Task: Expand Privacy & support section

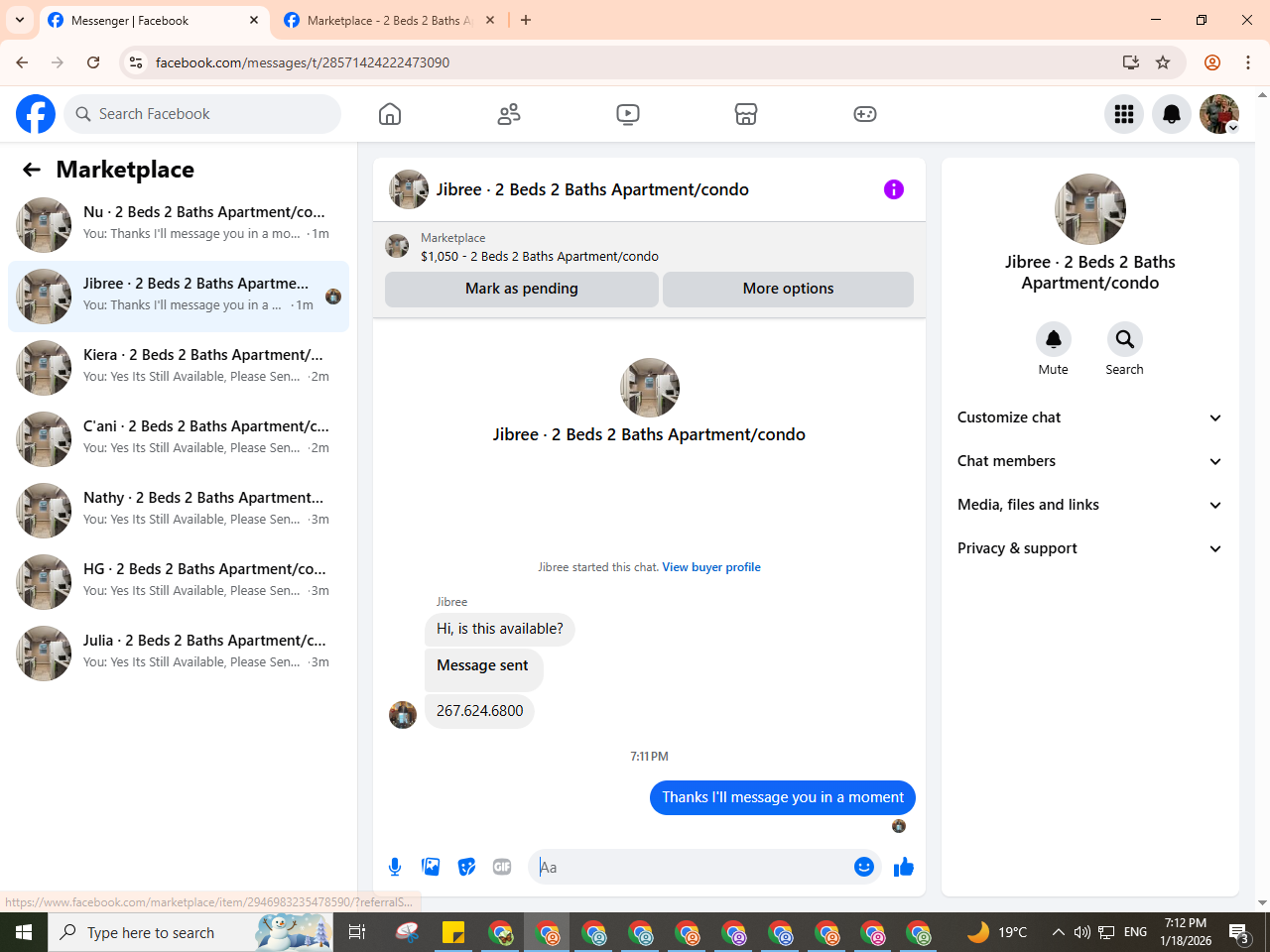Action: [1089, 548]
